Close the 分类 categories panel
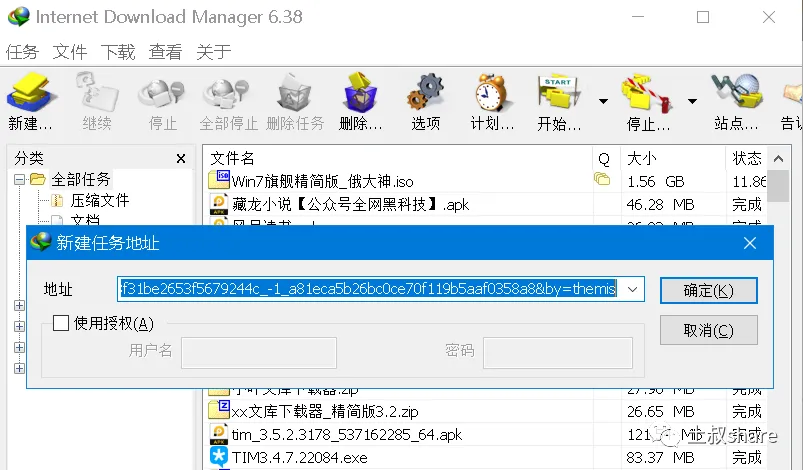Image resolution: width=803 pixels, height=470 pixels. pos(181,159)
